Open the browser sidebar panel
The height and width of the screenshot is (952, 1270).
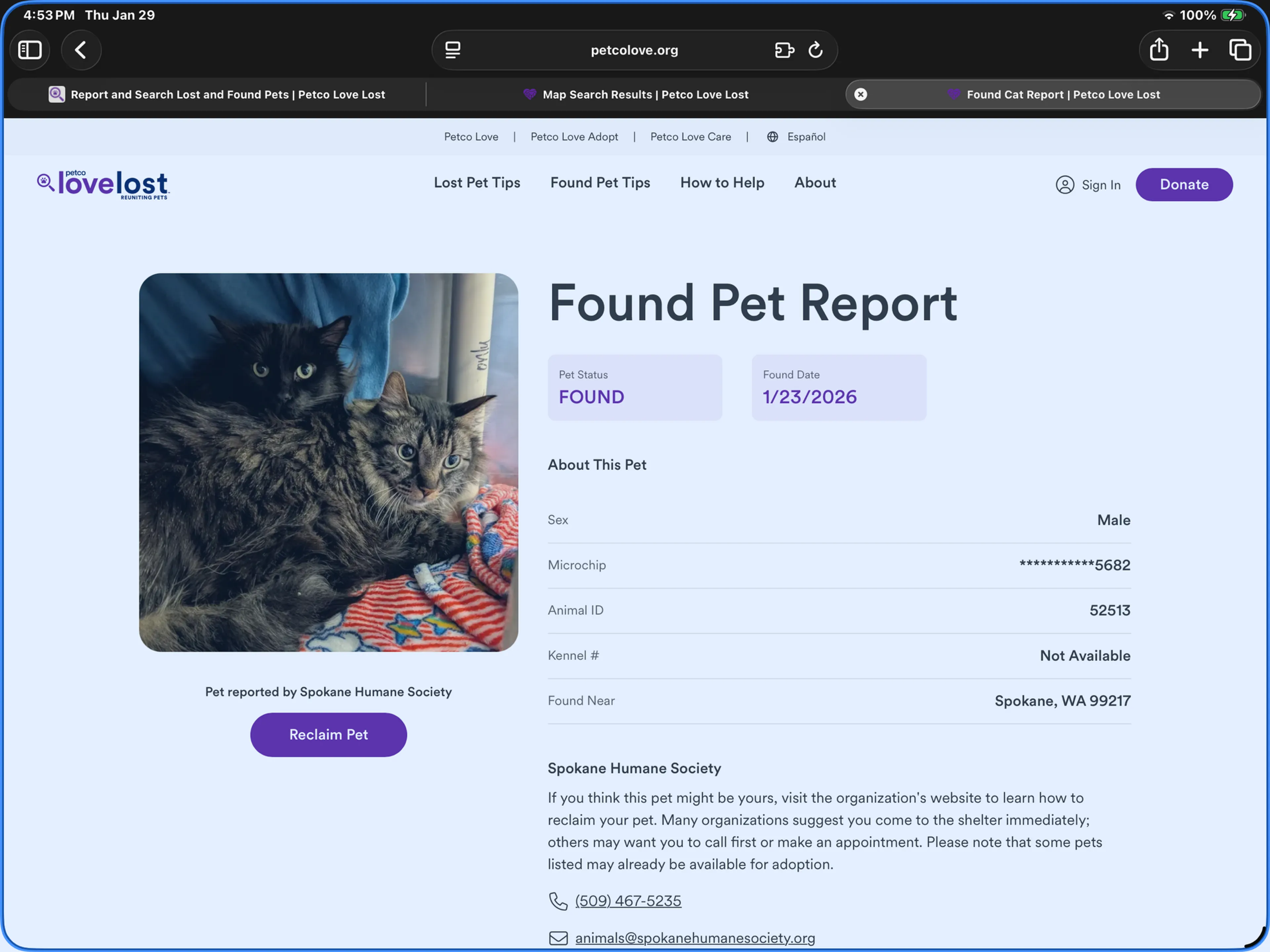pos(30,50)
